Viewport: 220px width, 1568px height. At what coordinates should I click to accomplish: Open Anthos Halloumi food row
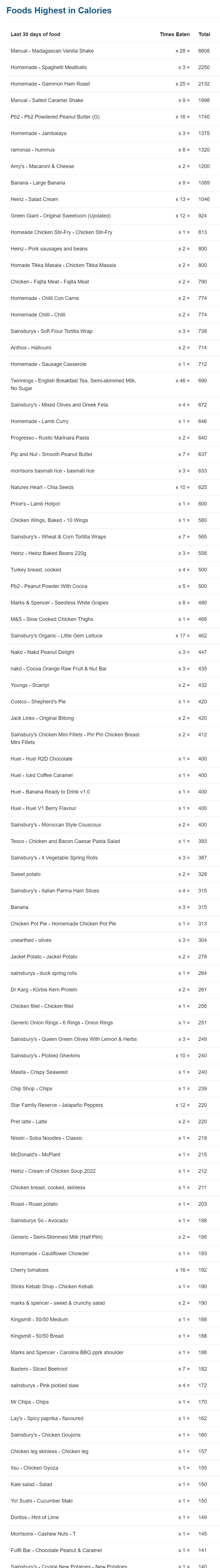[x=110, y=347]
